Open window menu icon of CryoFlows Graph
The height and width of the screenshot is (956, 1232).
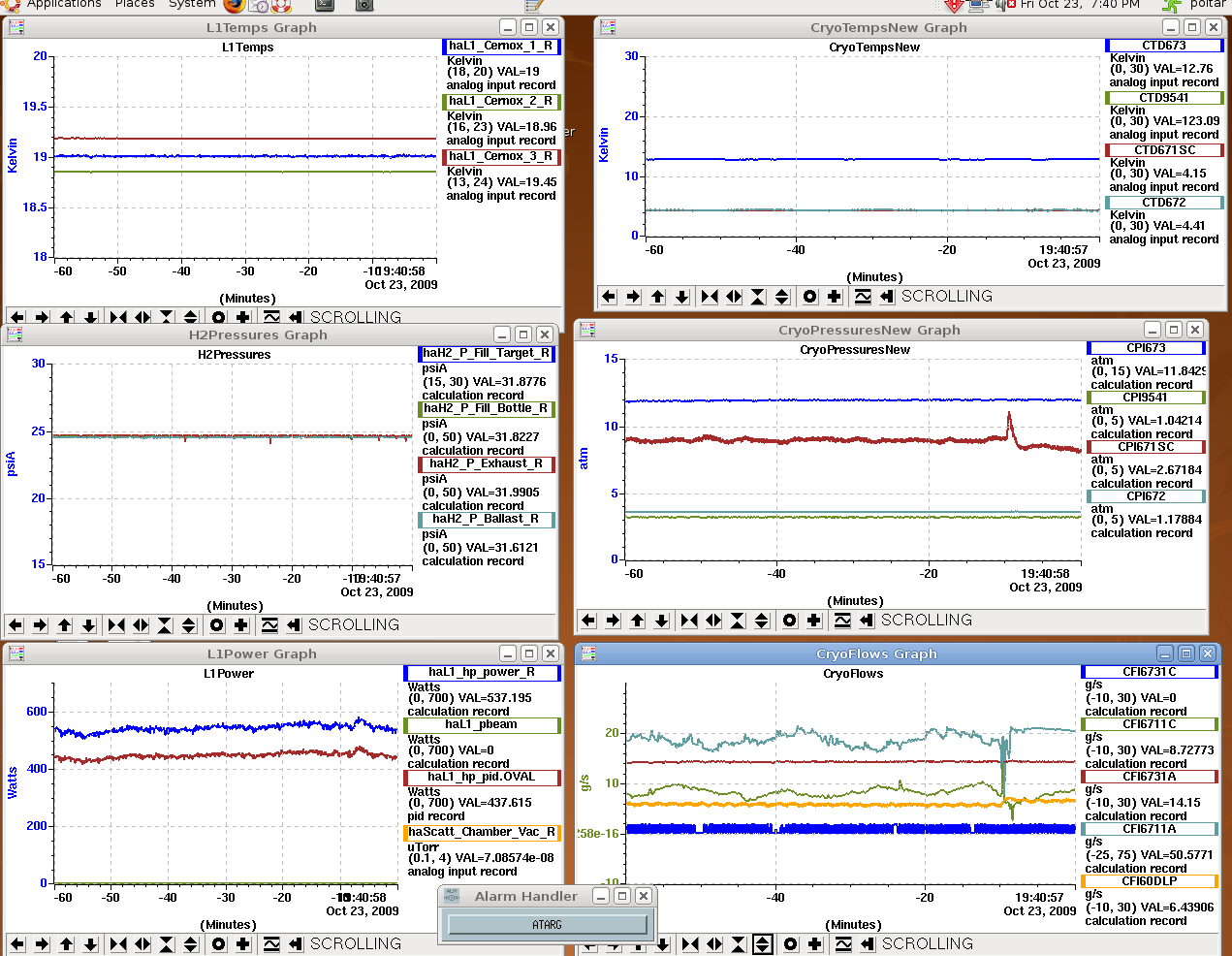[586, 653]
